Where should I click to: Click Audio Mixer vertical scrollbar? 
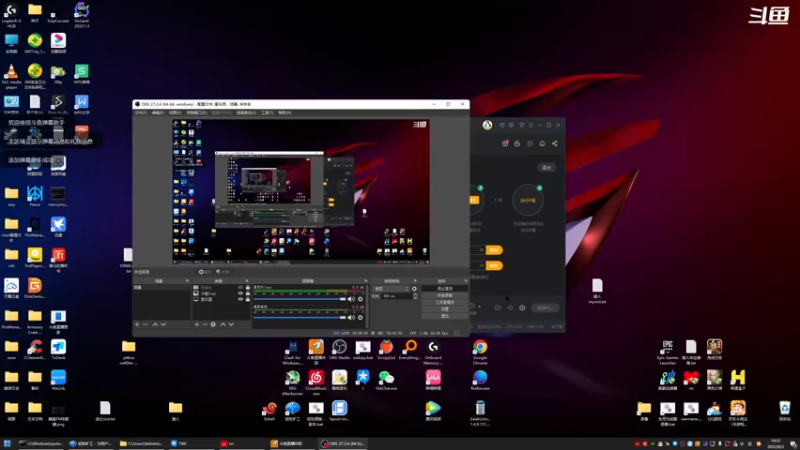tap(367, 306)
